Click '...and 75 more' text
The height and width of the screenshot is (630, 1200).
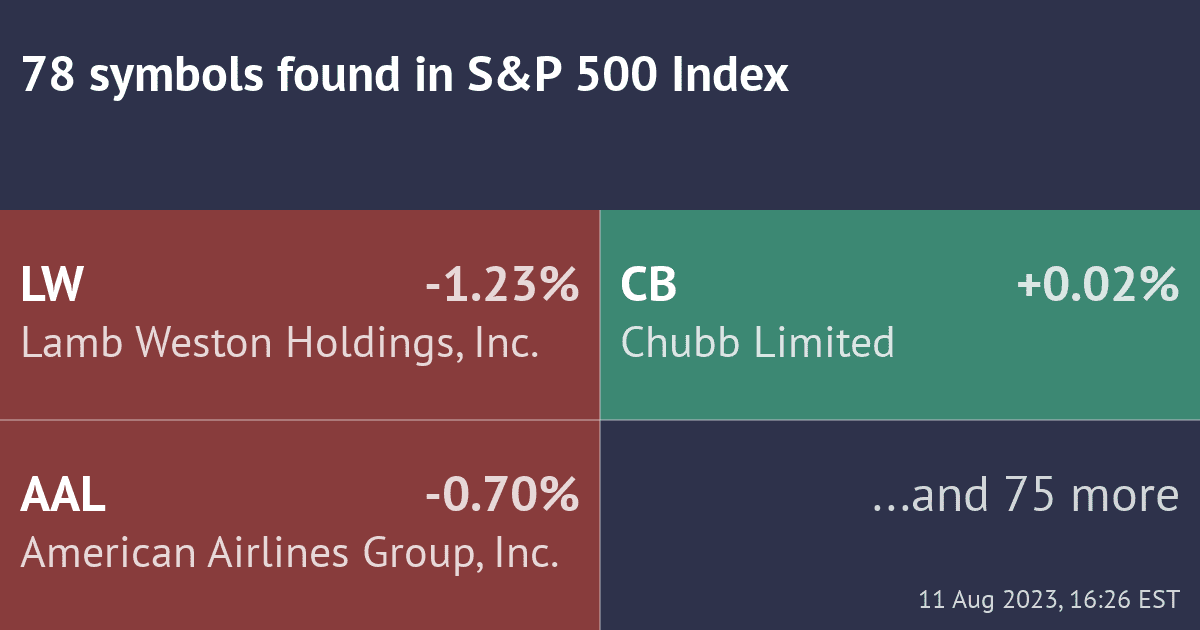coord(1025,496)
